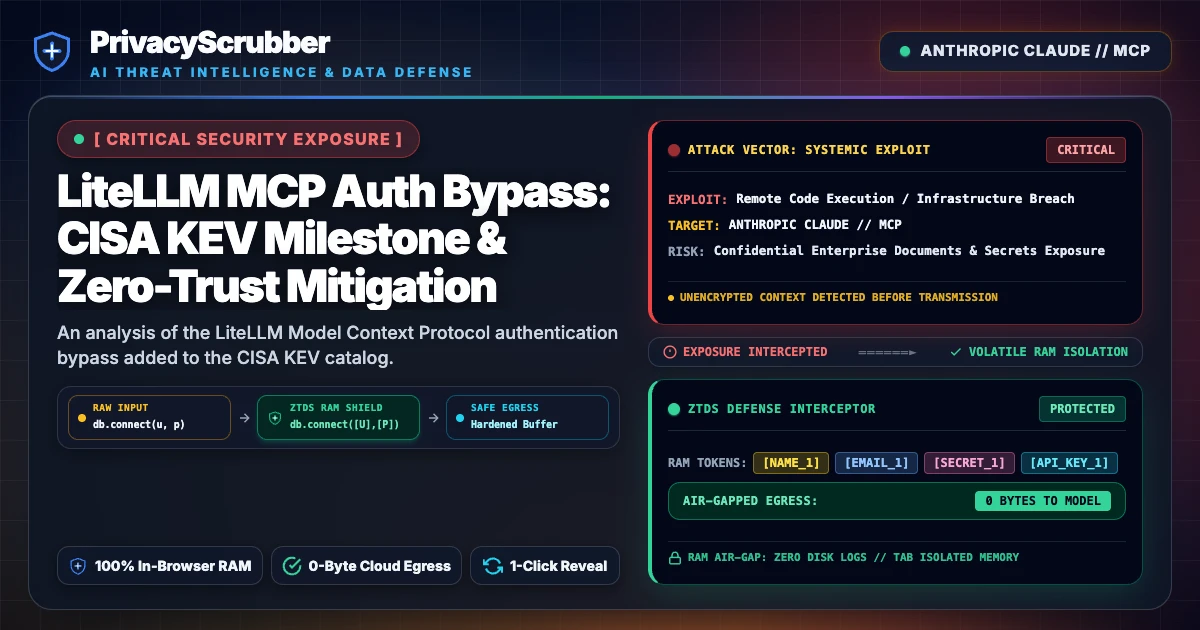1200x630 pixels.
Task: Click the RAW INPUT pipeline box
Action: pyautogui.click(x=149, y=416)
